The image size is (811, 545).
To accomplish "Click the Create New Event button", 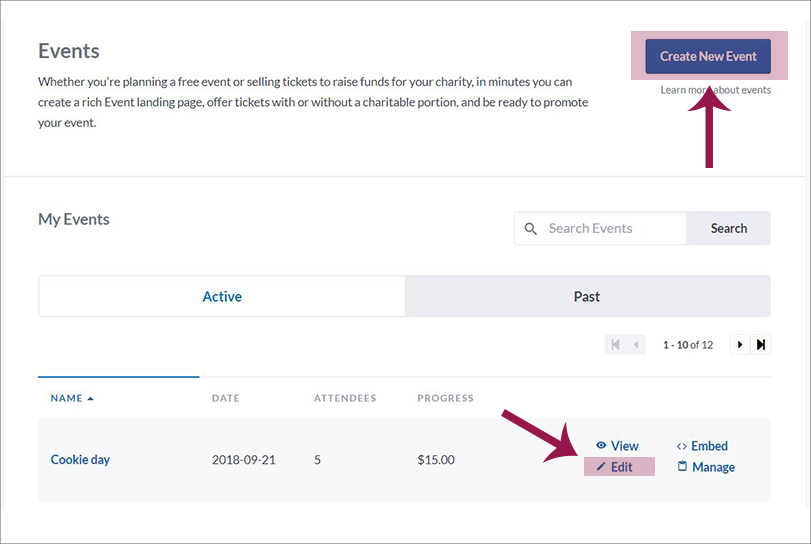I will point(707,56).
